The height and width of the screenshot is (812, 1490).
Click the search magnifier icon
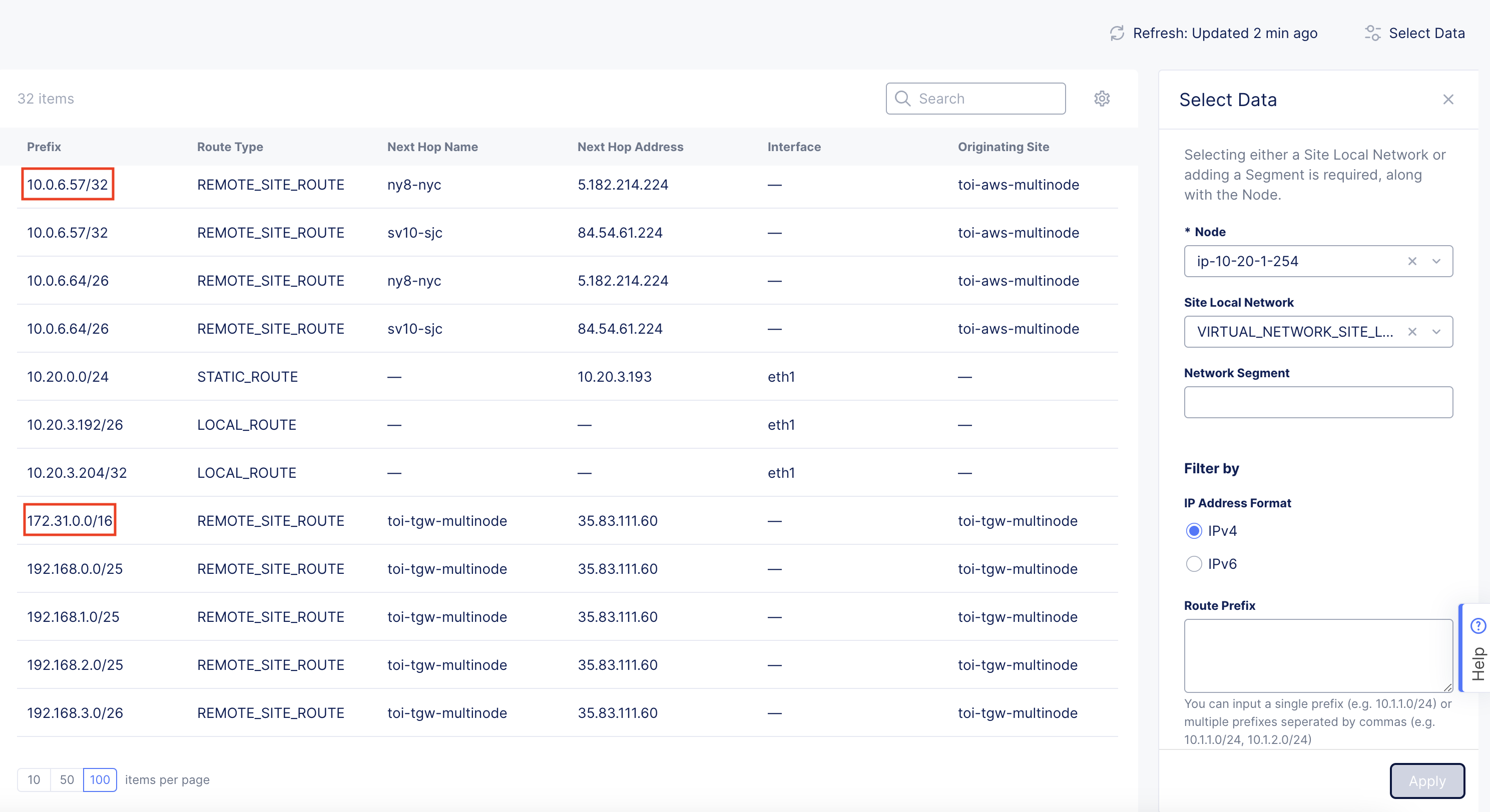click(x=902, y=99)
